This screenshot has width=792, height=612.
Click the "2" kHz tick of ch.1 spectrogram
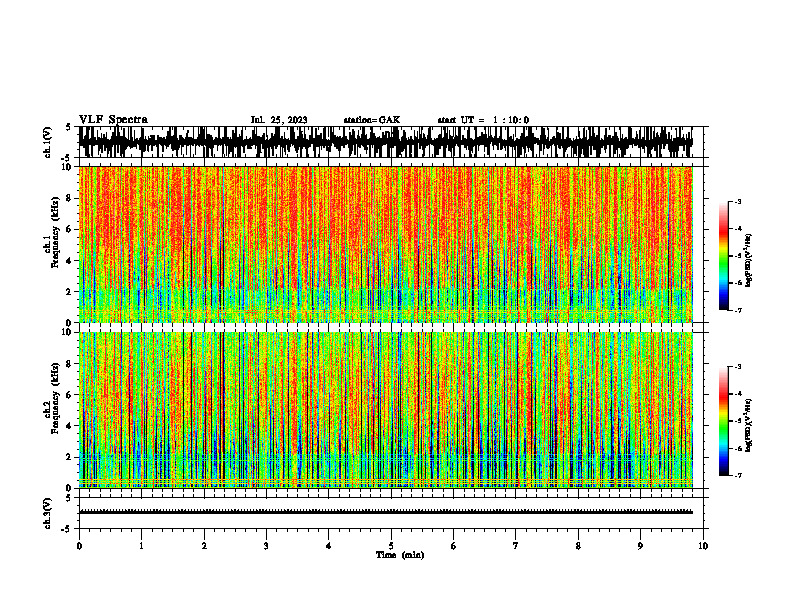(x=70, y=291)
